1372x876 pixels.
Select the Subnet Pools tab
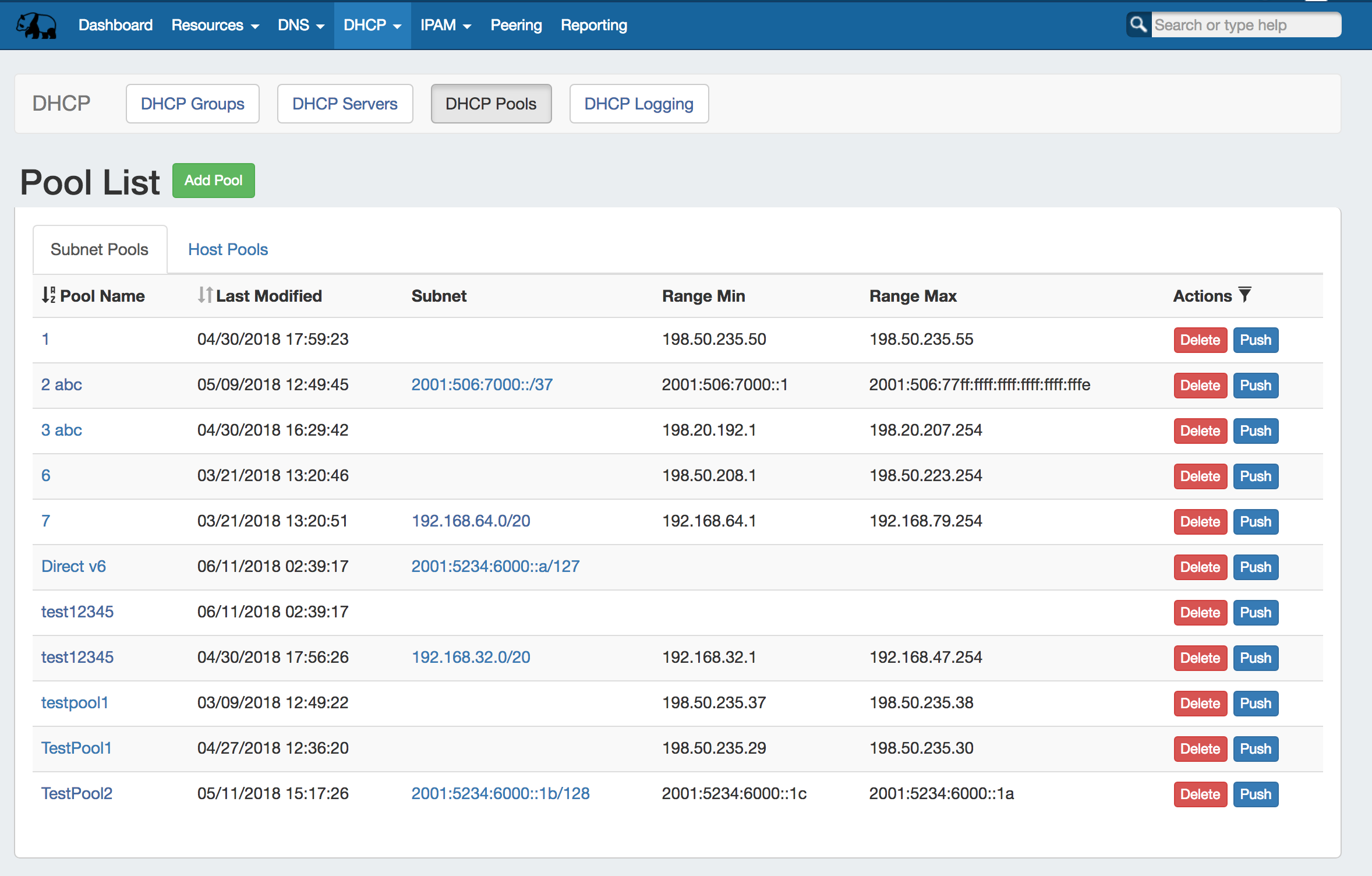pyautogui.click(x=100, y=249)
